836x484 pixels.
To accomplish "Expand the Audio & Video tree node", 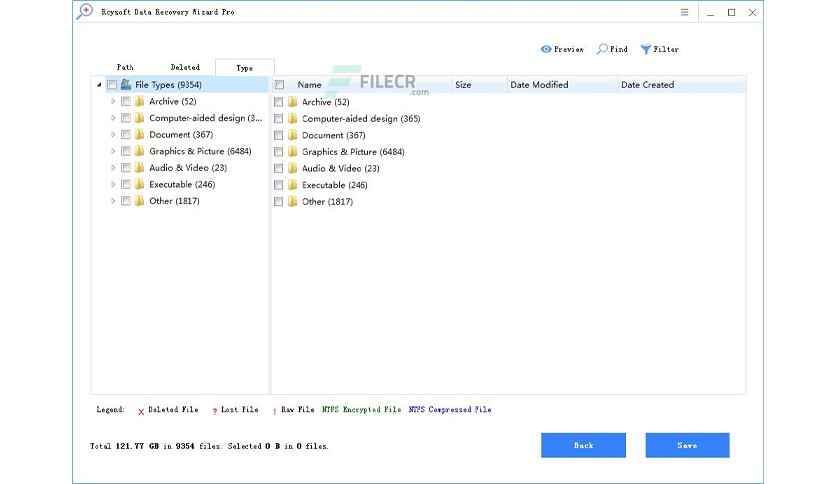I will (113, 167).
